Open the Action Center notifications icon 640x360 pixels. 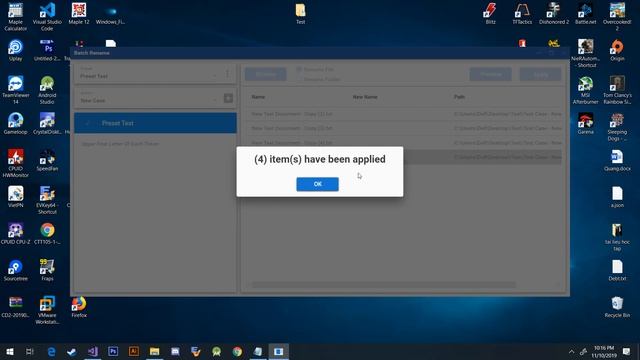point(627,351)
